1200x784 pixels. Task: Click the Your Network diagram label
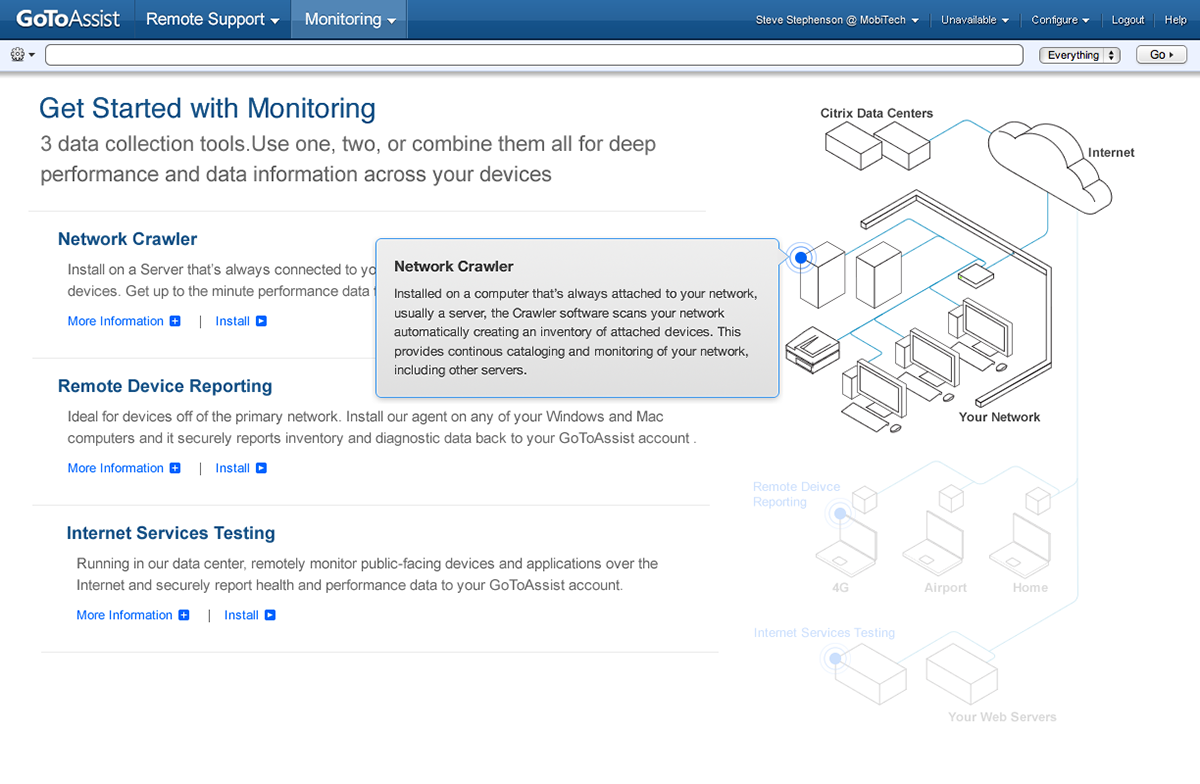[x=999, y=417]
